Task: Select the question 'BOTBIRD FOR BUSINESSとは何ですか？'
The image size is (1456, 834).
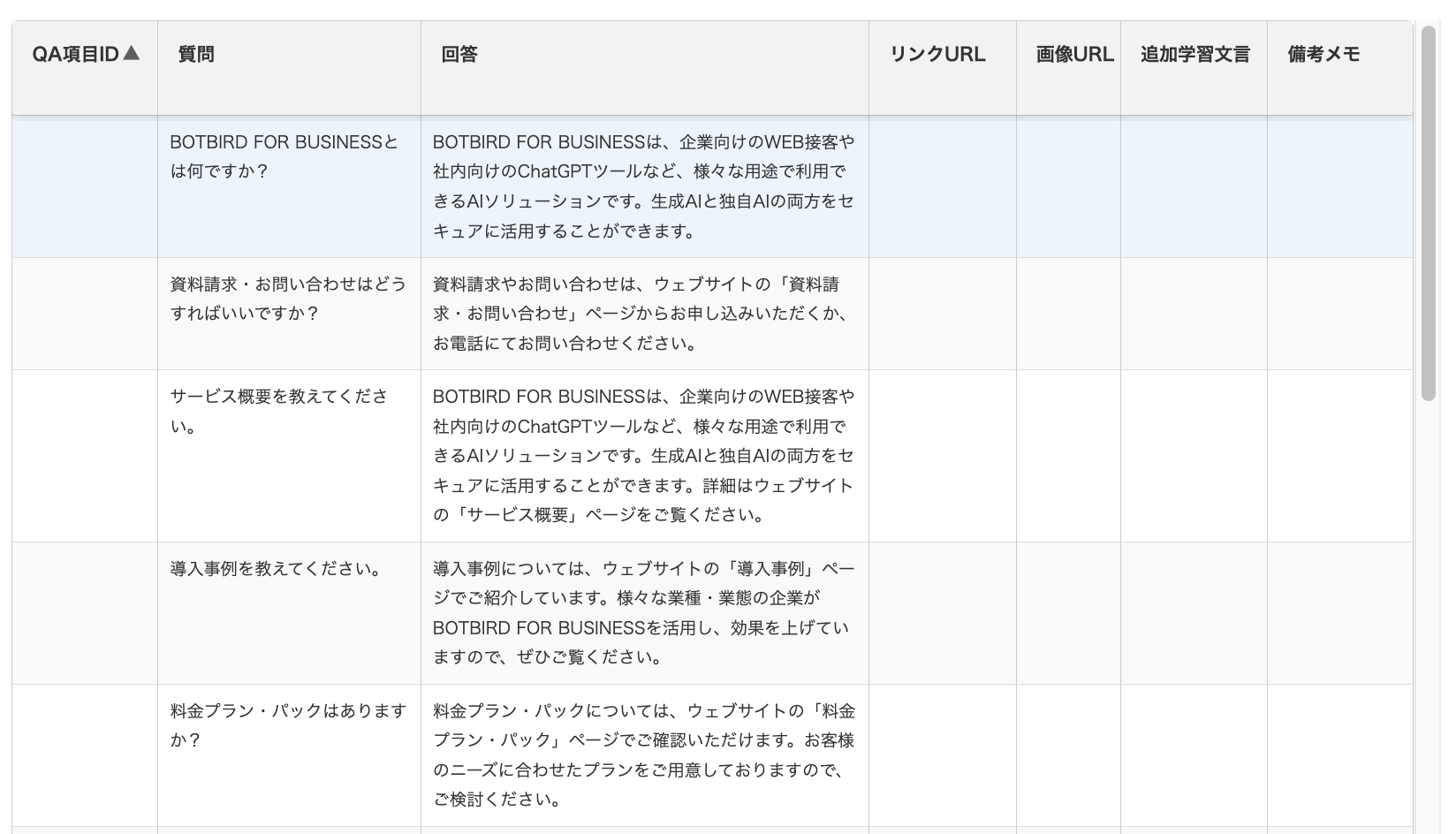Action: tap(284, 156)
